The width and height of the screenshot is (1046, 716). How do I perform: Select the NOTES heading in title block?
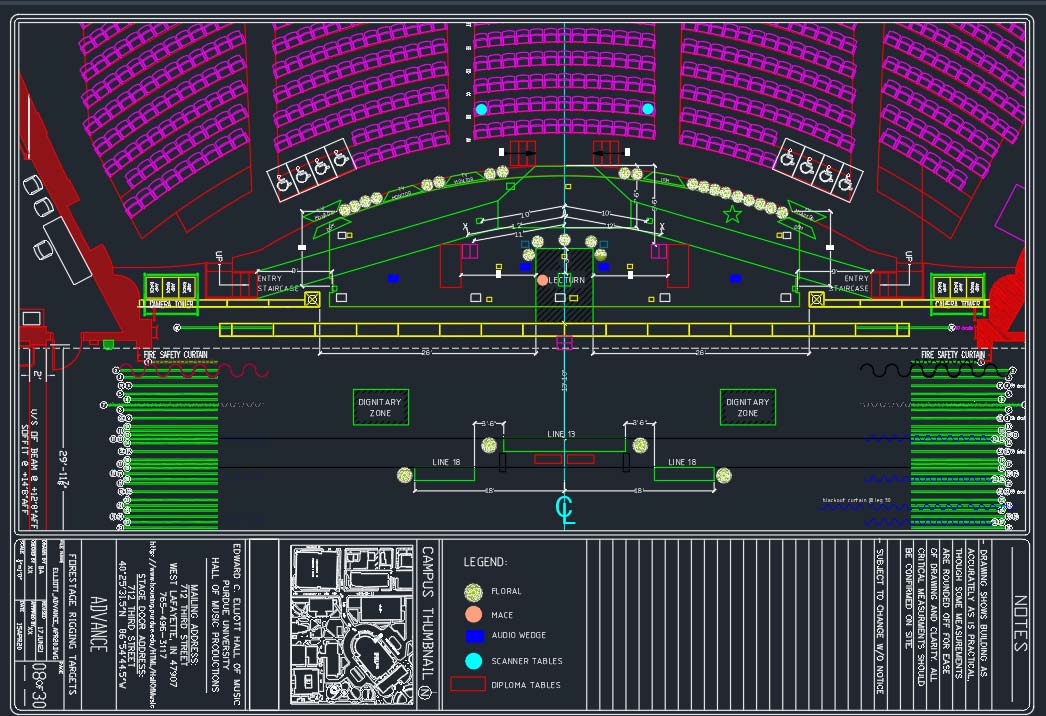pos(1019,625)
